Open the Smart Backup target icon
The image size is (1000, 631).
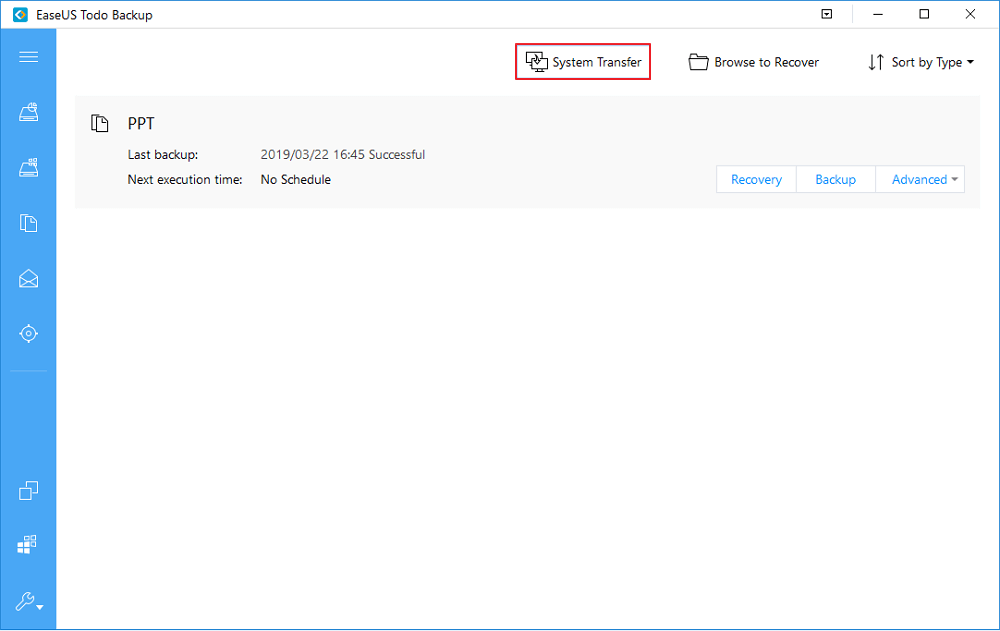point(28,333)
